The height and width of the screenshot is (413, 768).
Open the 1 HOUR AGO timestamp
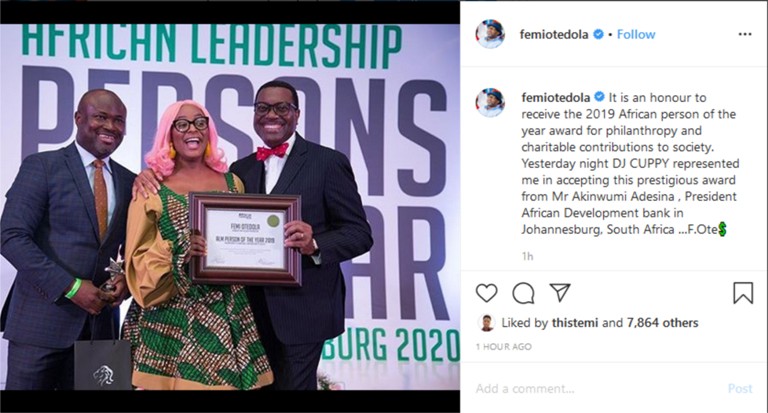[504, 346]
